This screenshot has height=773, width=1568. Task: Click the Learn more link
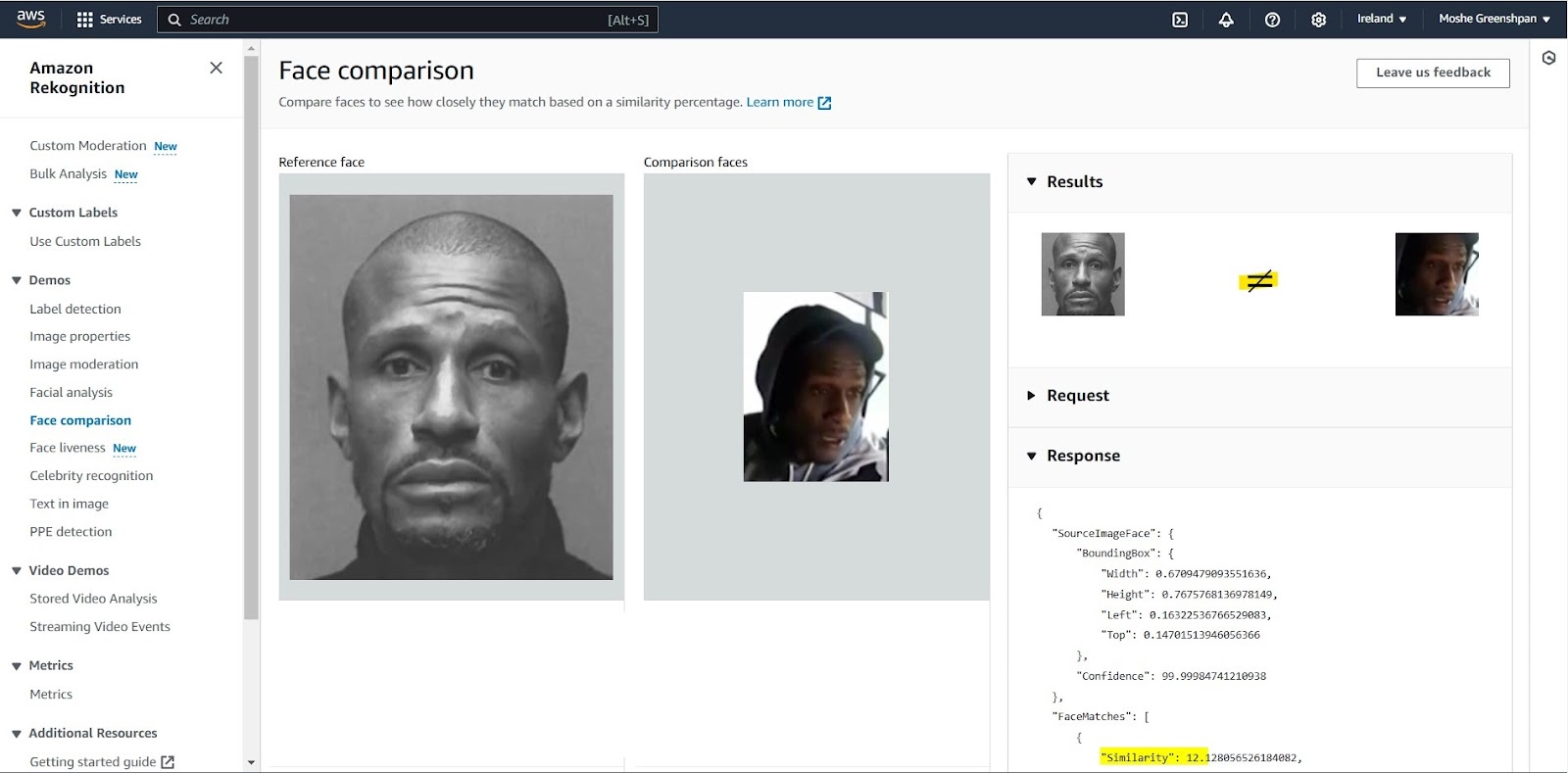780,102
